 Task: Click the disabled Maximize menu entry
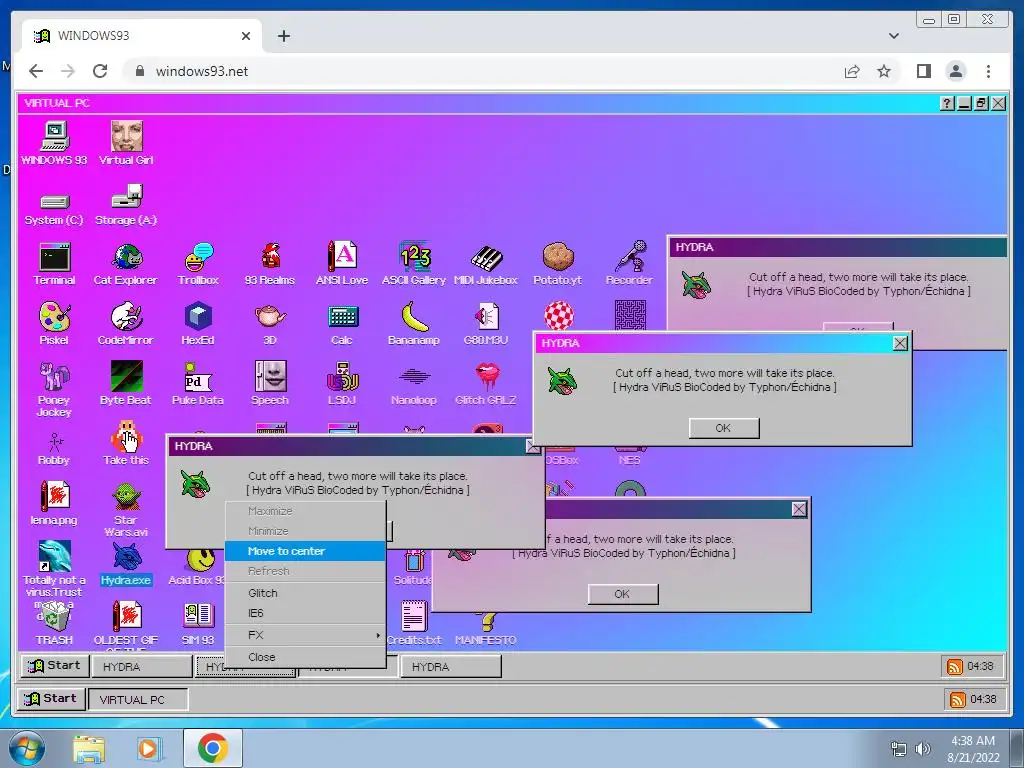(305, 511)
